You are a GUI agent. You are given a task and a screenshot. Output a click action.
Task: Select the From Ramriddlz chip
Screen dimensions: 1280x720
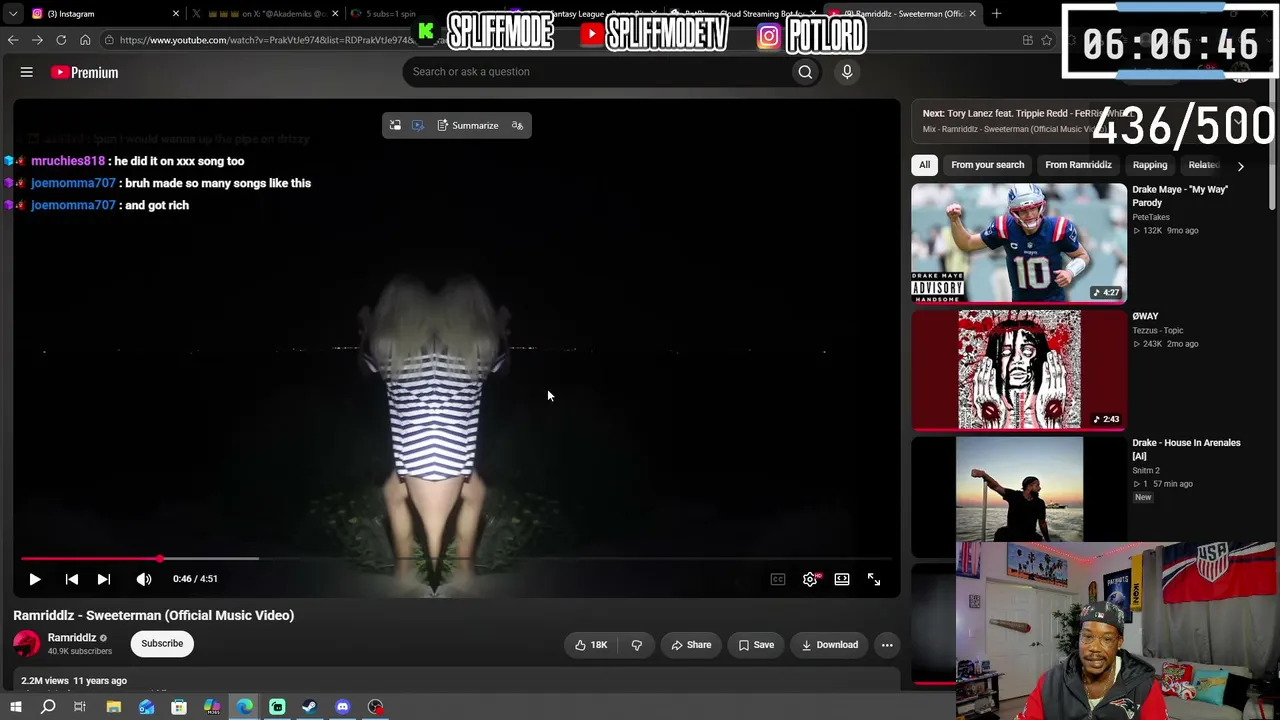tap(1078, 165)
